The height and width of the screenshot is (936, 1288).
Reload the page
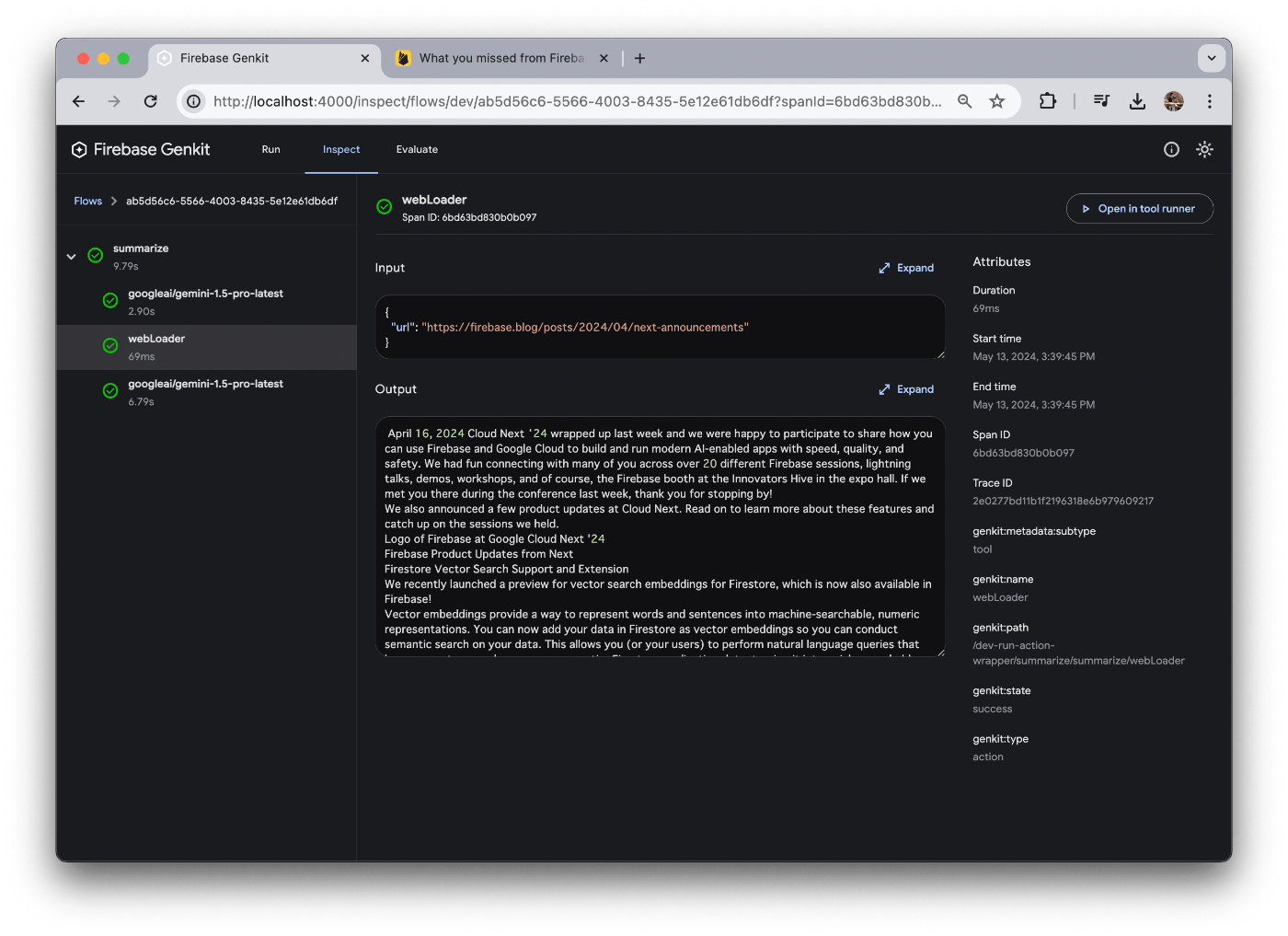click(151, 101)
